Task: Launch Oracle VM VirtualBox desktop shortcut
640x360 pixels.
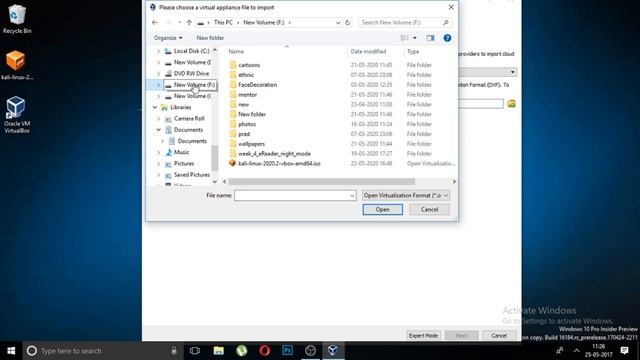Action: (x=17, y=115)
